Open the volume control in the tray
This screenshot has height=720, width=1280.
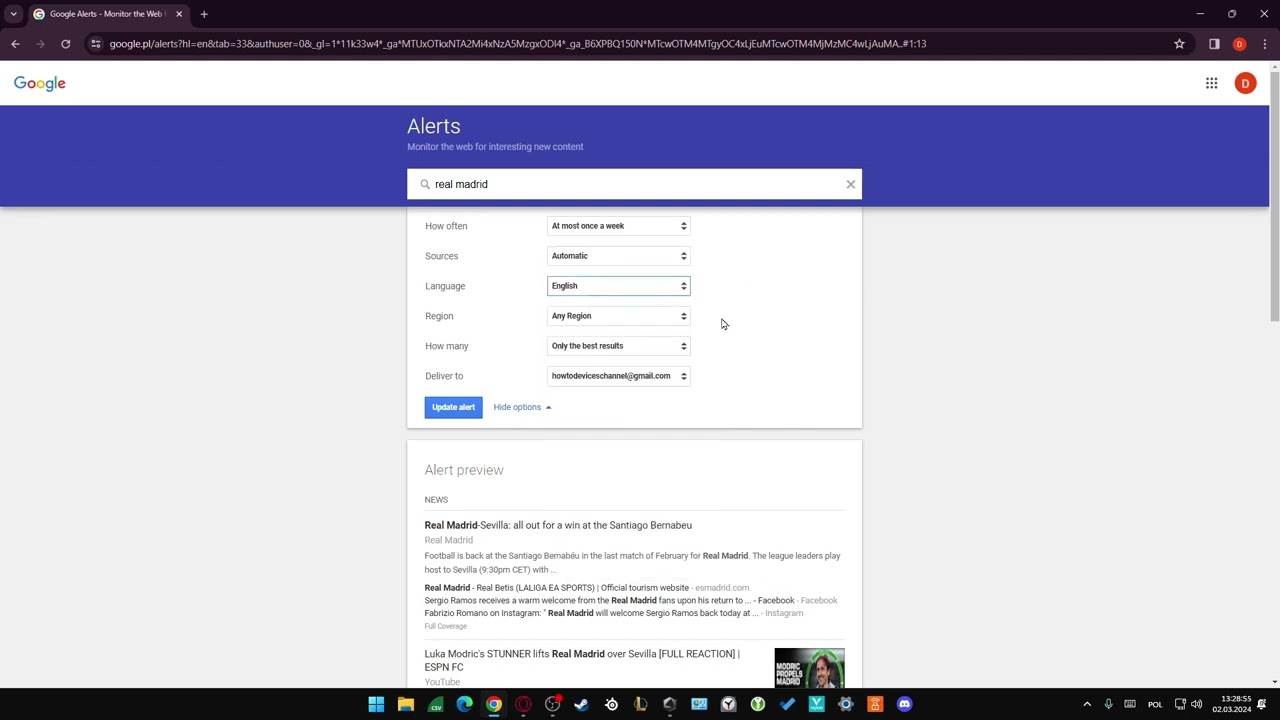[x=1197, y=704]
